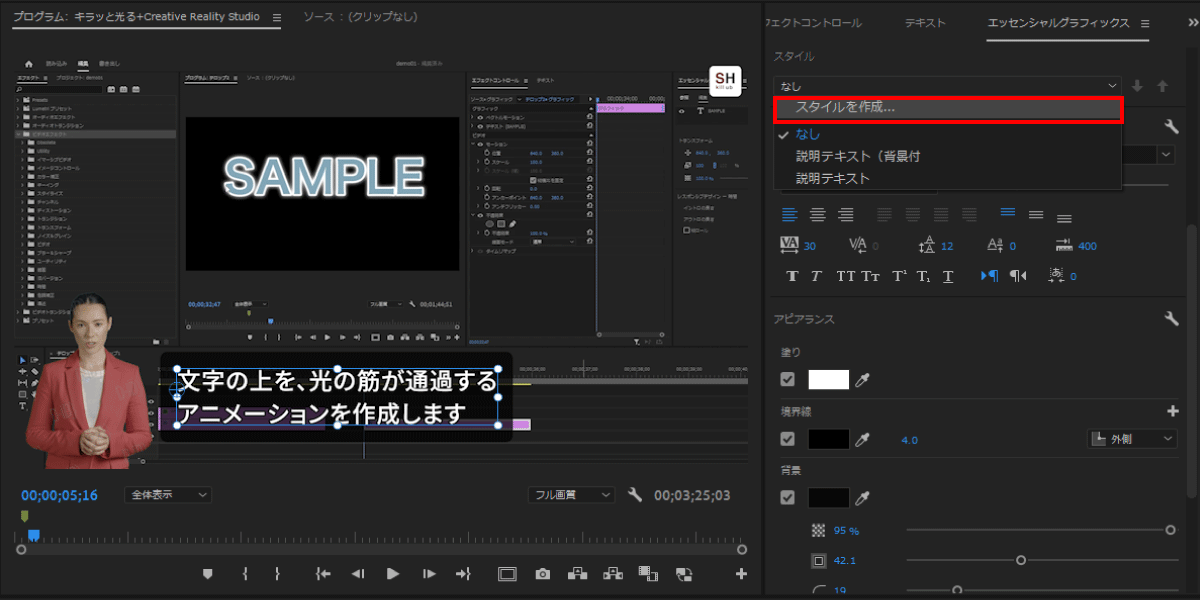Viewport: 1200px width, 600px height.
Task: Mark in point on the program monitor
Action: coord(245,573)
